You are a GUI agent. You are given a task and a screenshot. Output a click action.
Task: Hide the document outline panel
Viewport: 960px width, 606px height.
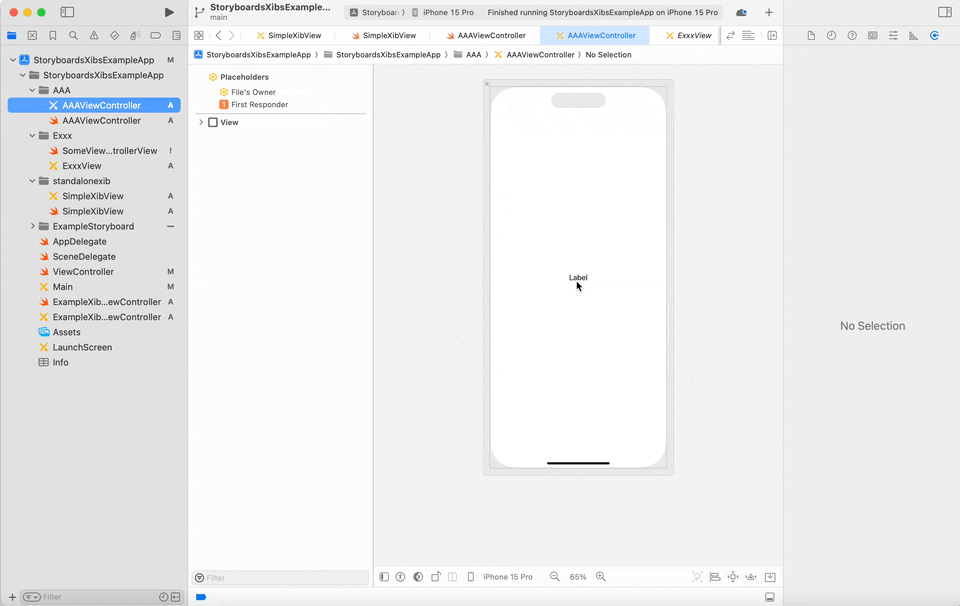coord(384,577)
